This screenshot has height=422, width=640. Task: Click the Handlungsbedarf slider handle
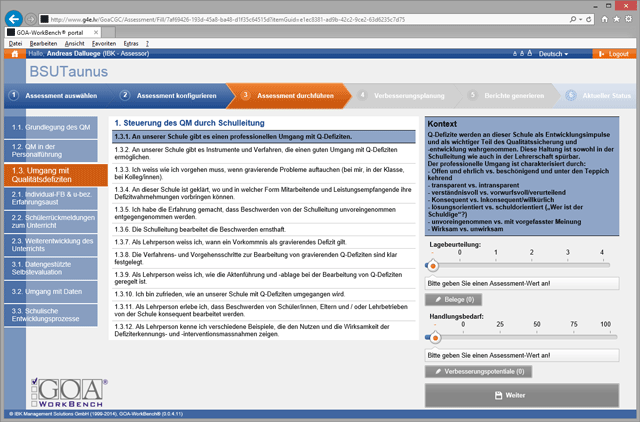pos(435,338)
